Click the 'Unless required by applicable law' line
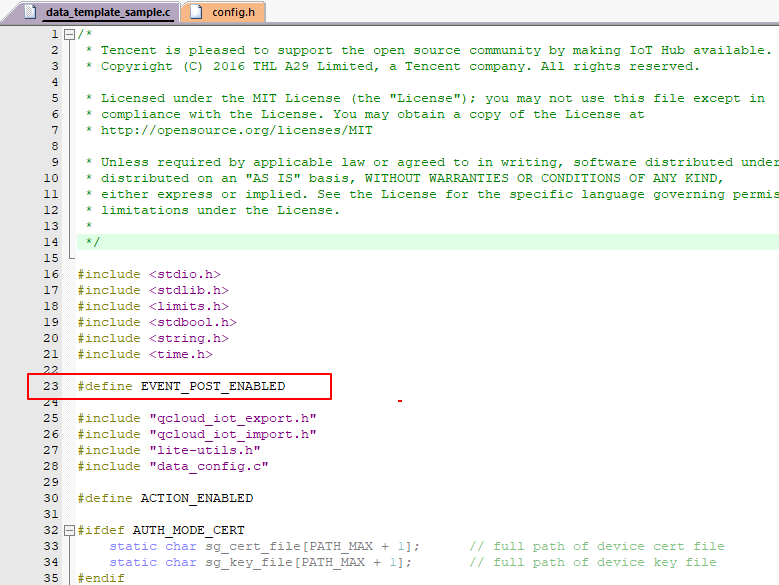Viewport: 779px width, 585px height. [432, 162]
